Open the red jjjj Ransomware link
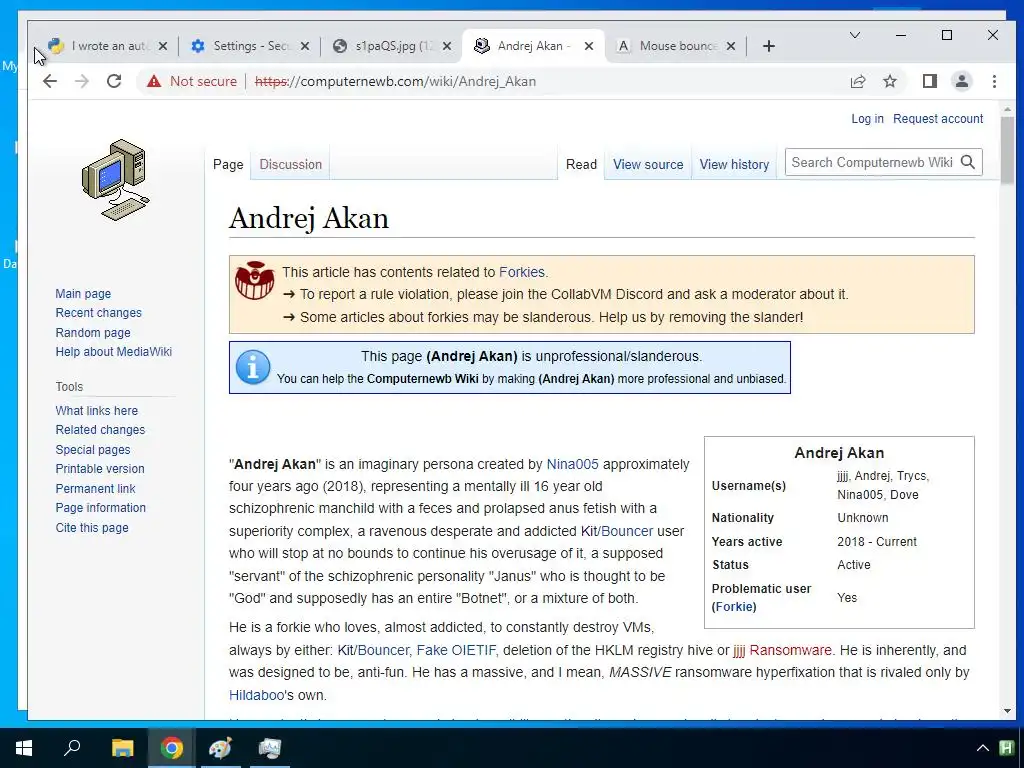Image resolution: width=1024 pixels, height=768 pixels. [x=782, y=650]
